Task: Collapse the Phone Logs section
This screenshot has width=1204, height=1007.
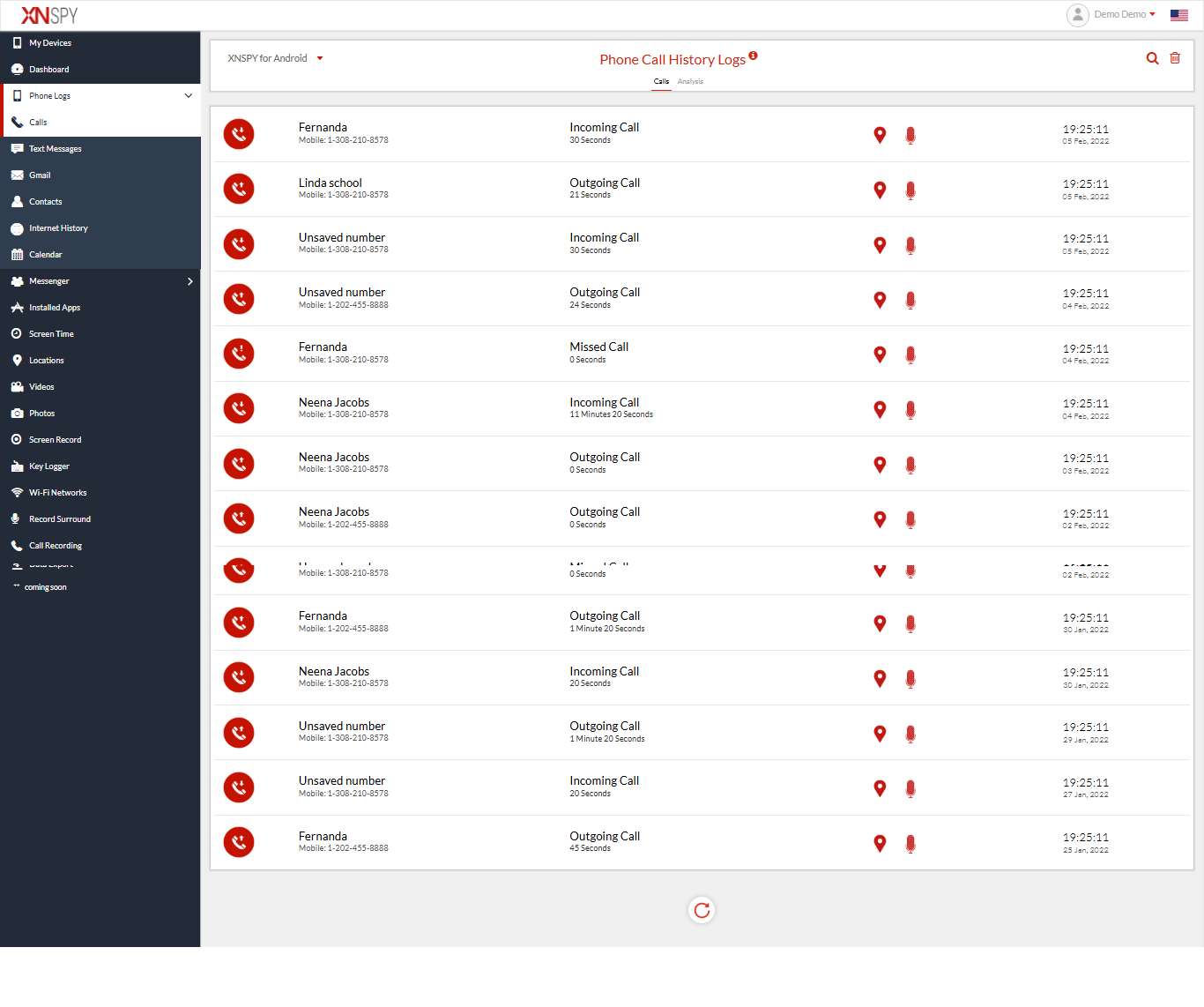Action: tap(188, 96)
